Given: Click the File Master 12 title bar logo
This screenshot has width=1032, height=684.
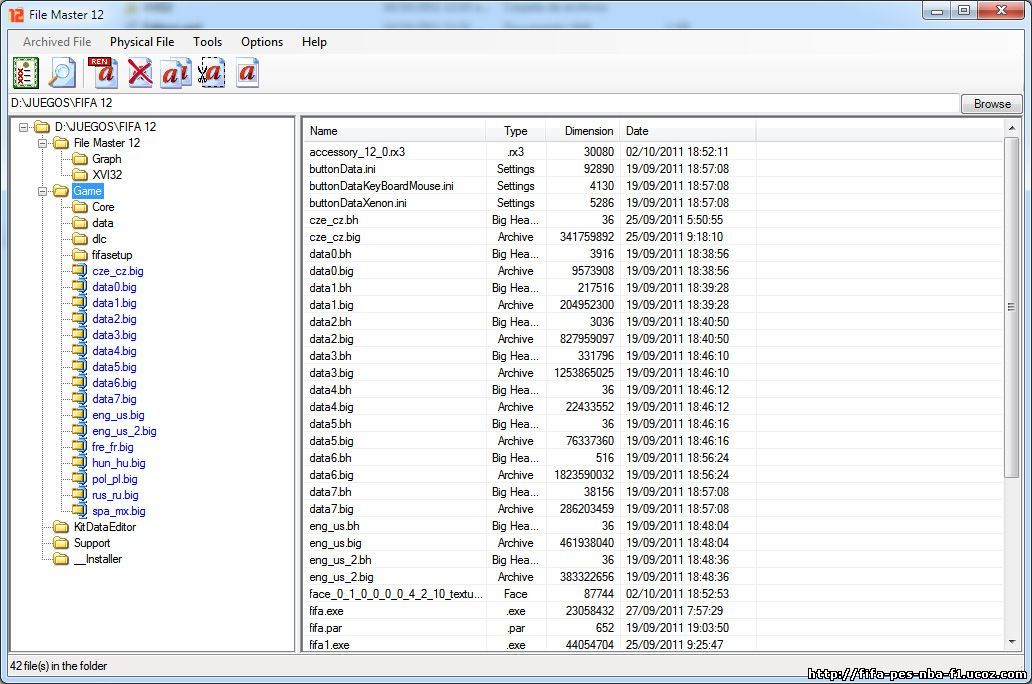Looking at the screenshot, I should pos(16,14).
